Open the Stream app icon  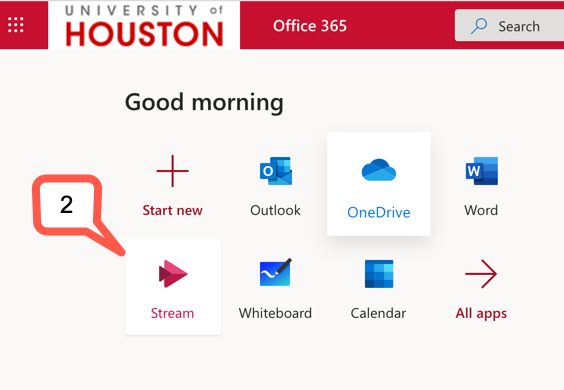[173, 274]
